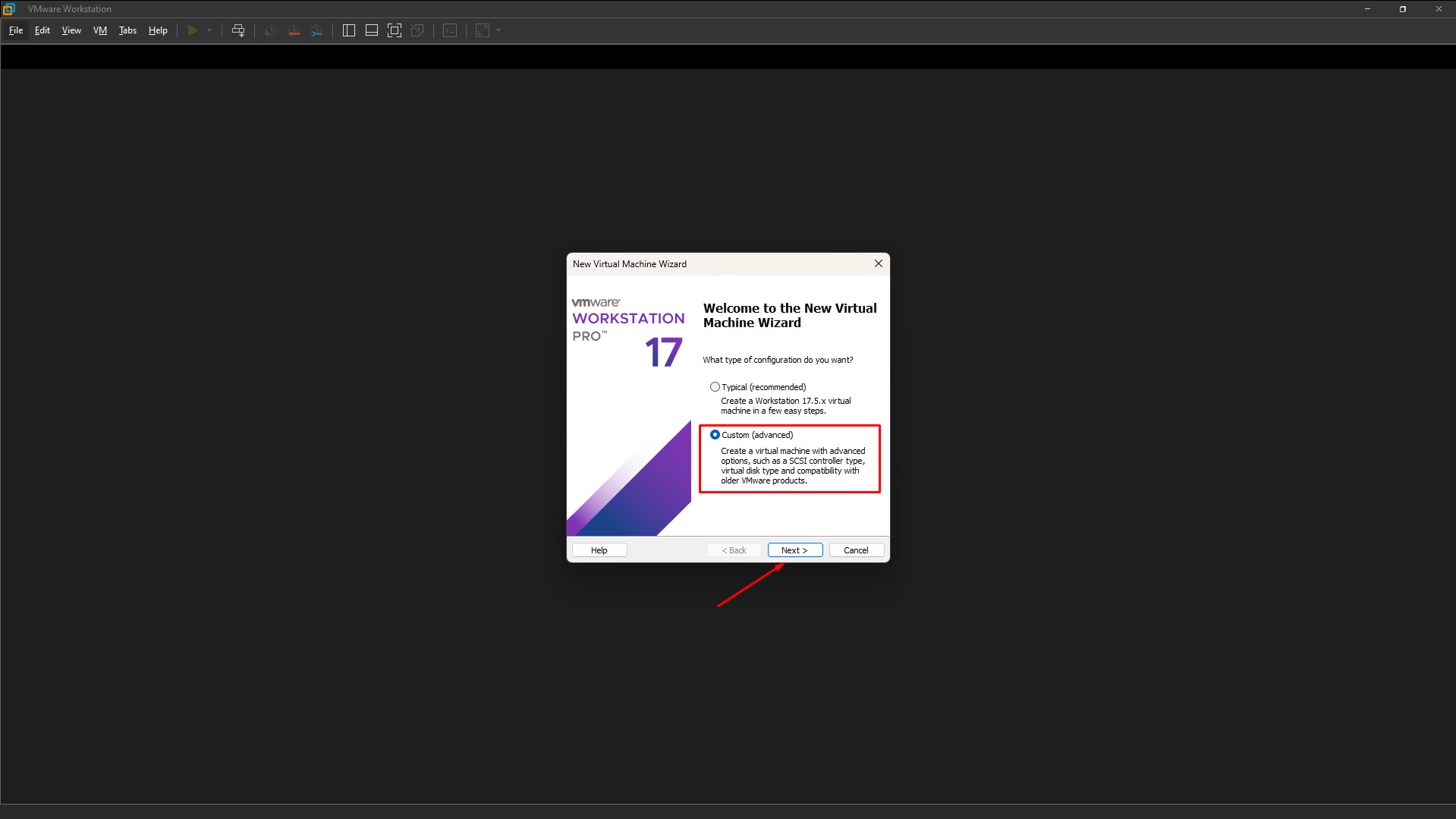This screenshot has width=1456, height=819.
Task: Click the Take Snapshot clock icon
Action: 270,30
